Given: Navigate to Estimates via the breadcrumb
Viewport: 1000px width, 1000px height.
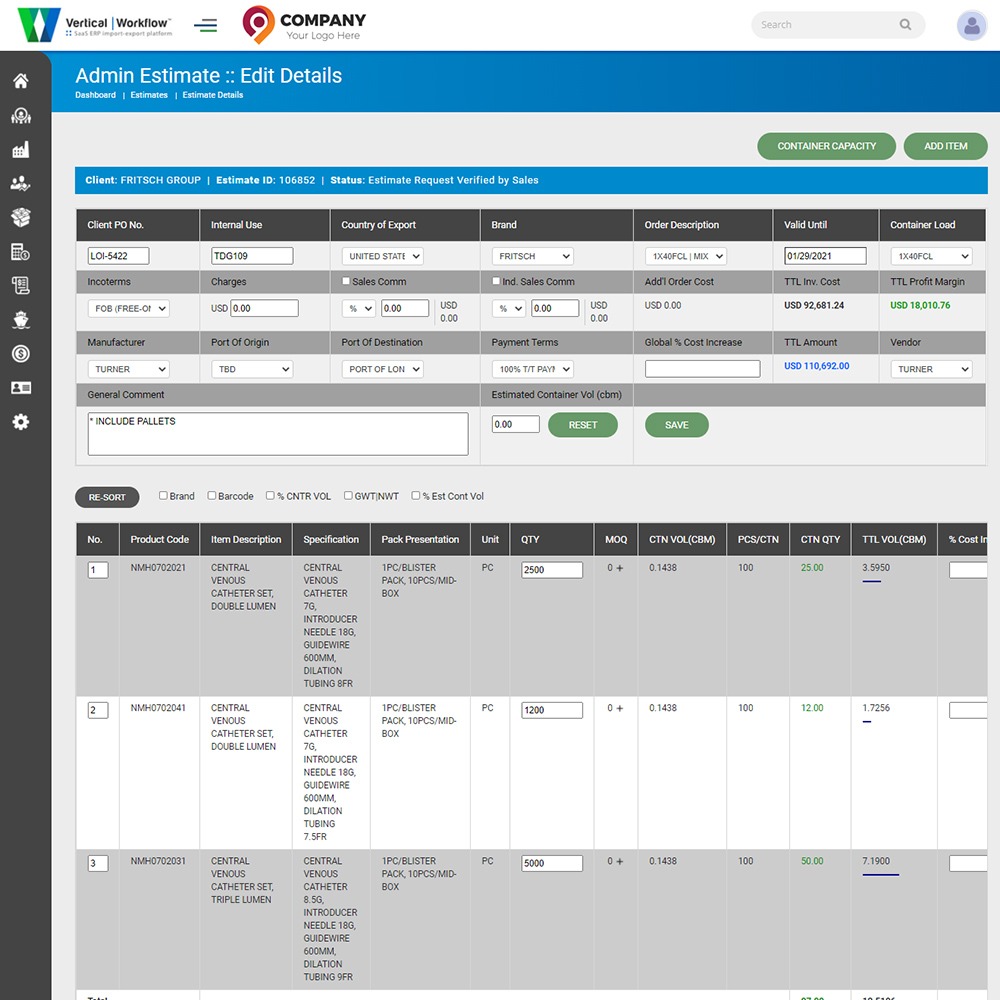Looking at the screenshot, I should point(148,95).
